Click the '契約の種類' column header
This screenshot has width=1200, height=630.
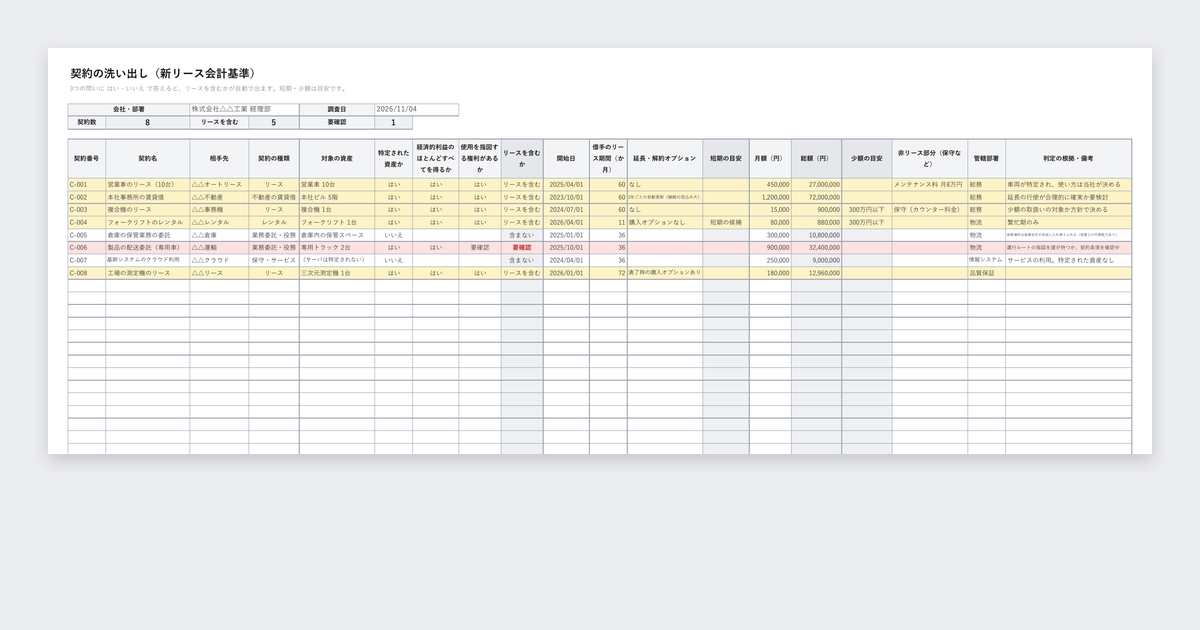[x=274, y=158]
